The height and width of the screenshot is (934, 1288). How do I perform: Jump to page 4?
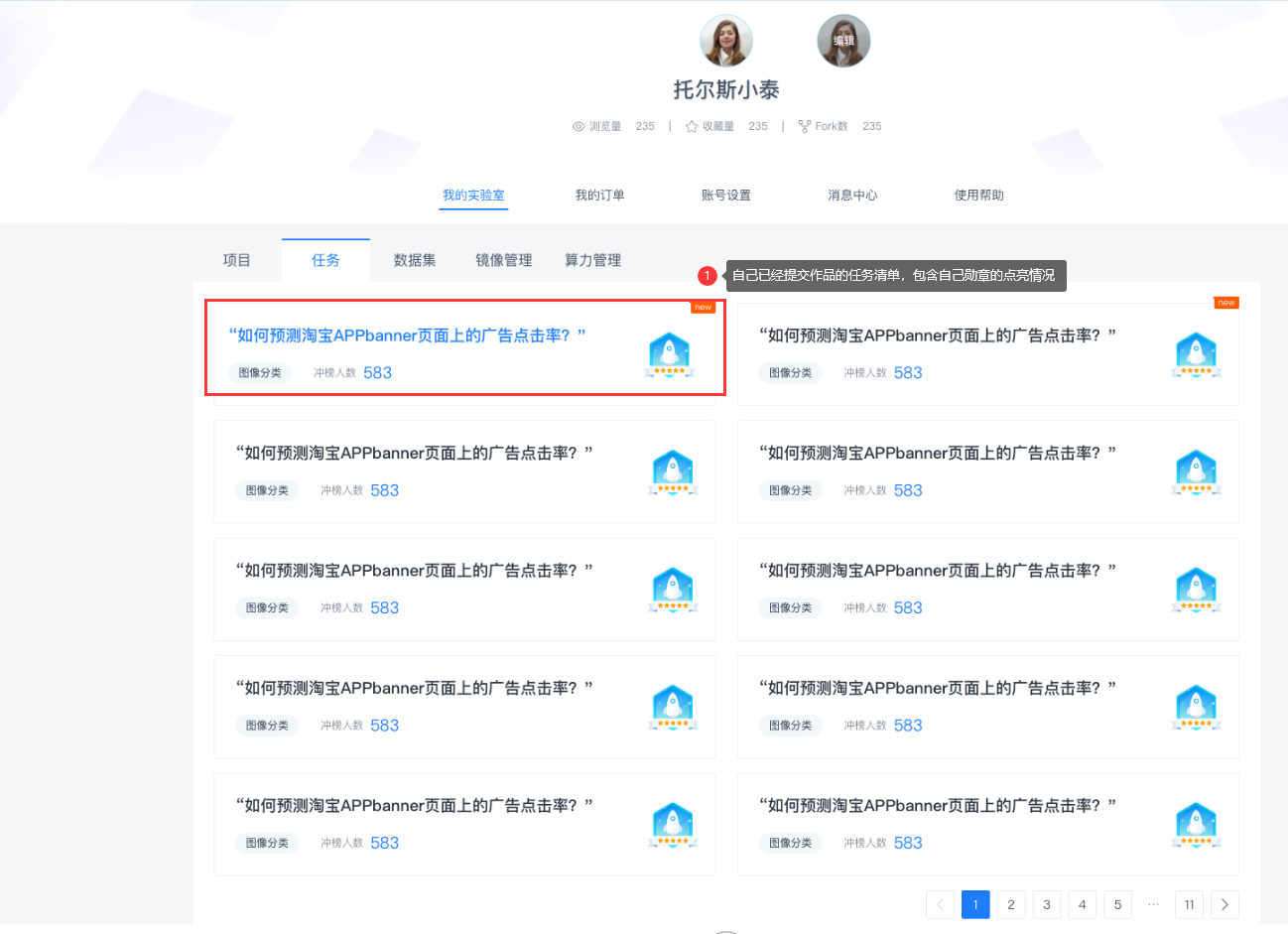pyautogui.click(x=1083, y=904)
